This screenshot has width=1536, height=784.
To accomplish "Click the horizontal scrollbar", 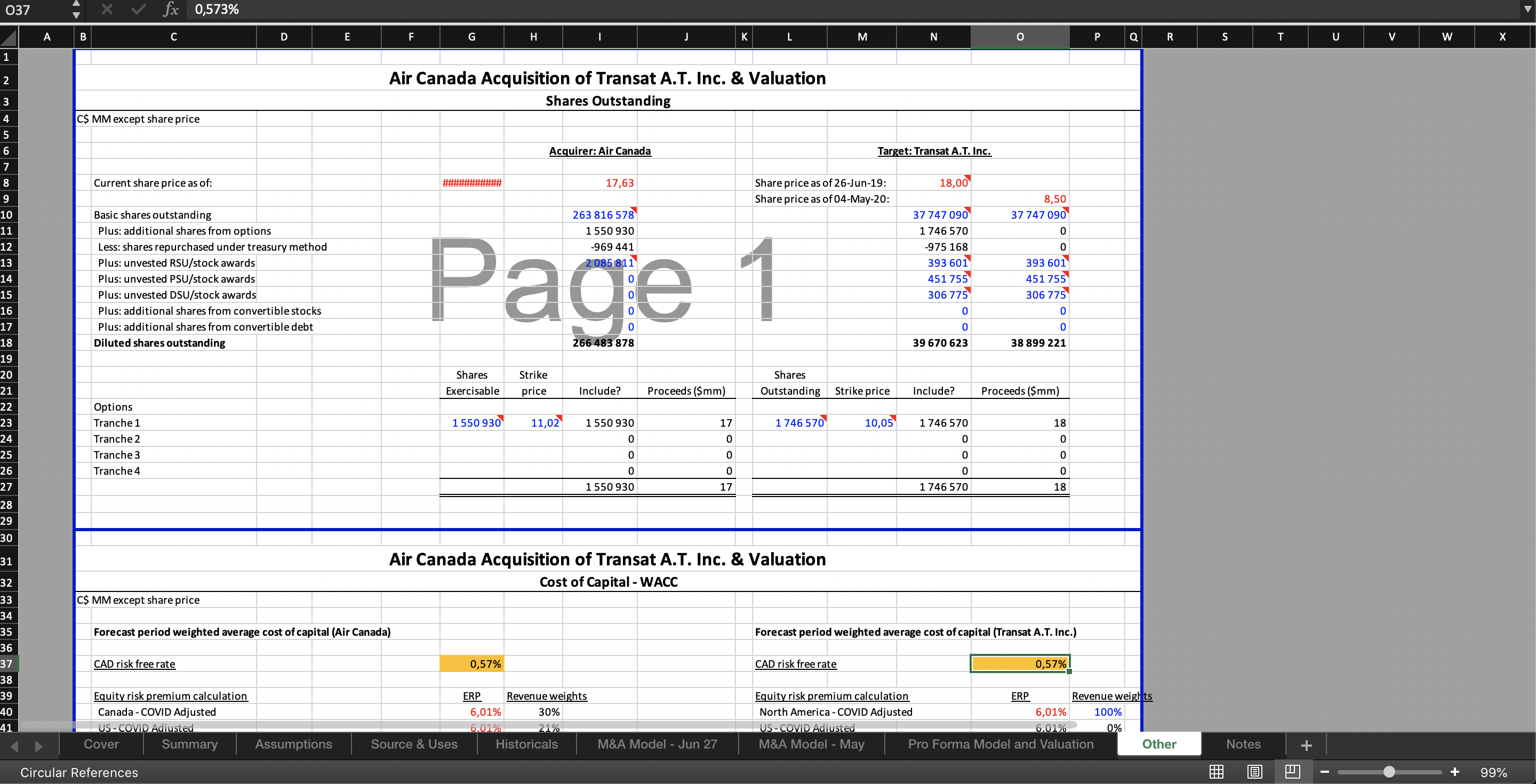I will 549,725.
